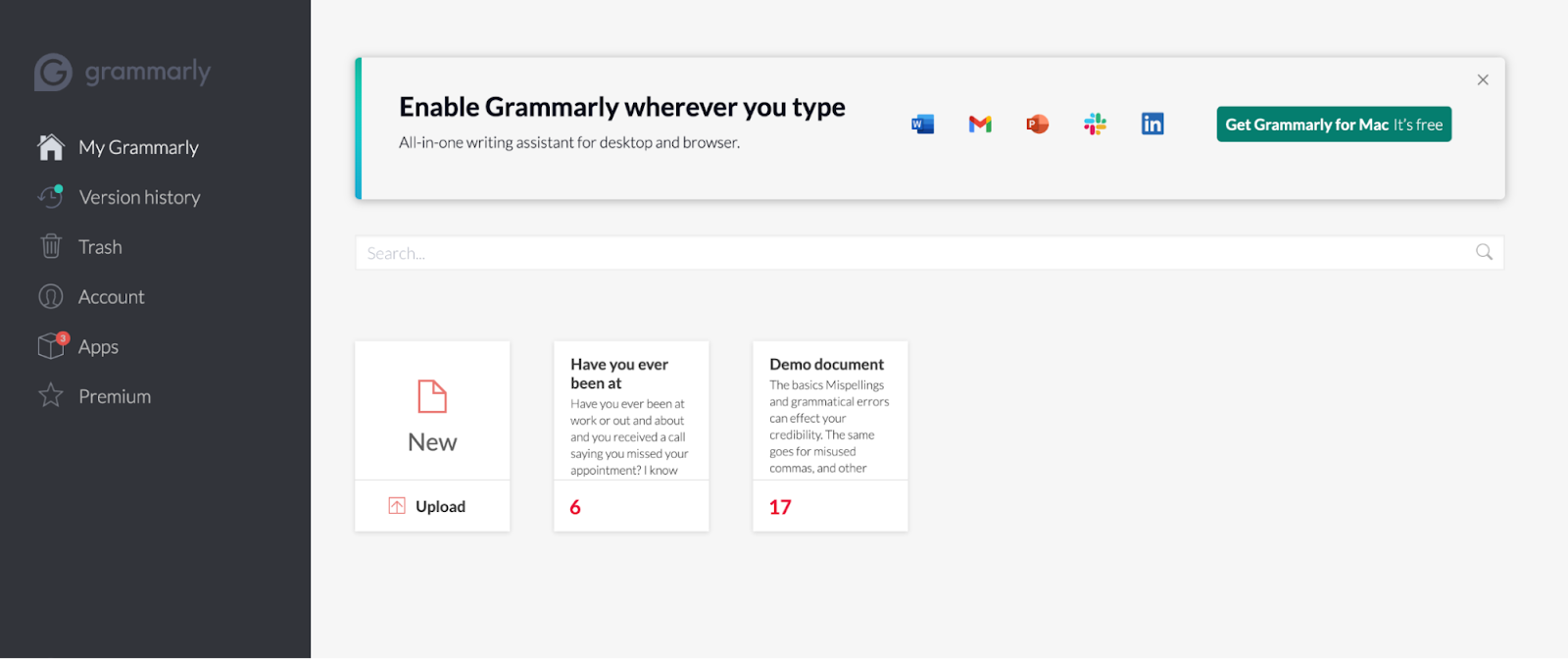Open the Premium page

point(115,396)
